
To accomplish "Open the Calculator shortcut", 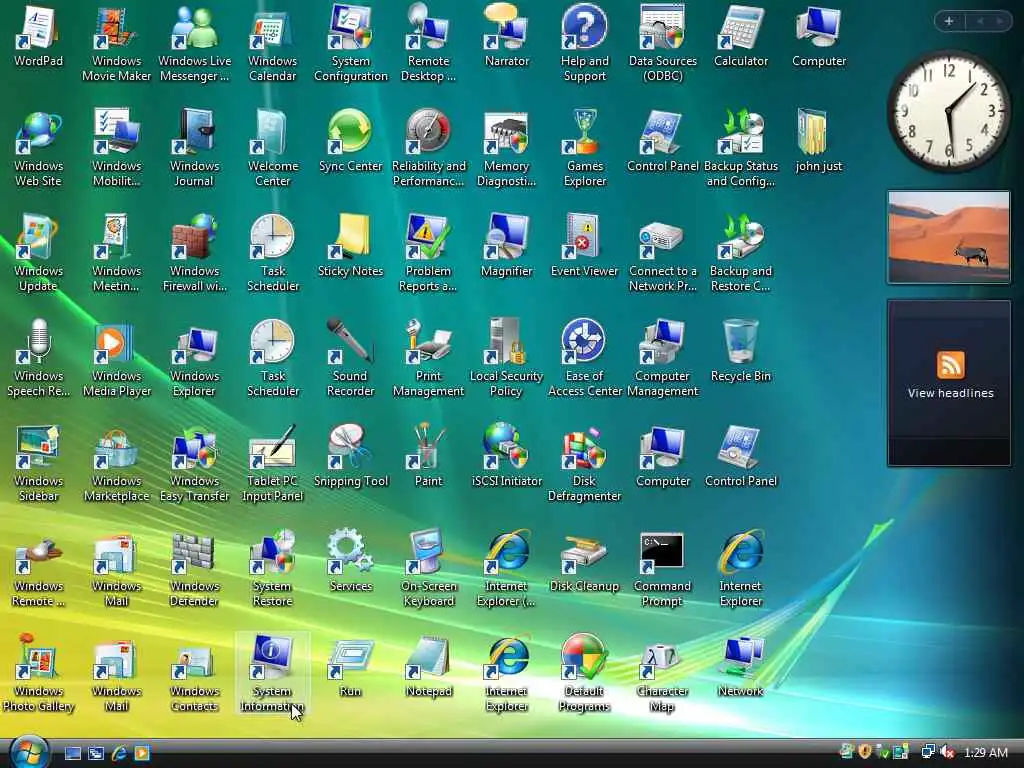I will pyautogui.click(x=741, y=36).
